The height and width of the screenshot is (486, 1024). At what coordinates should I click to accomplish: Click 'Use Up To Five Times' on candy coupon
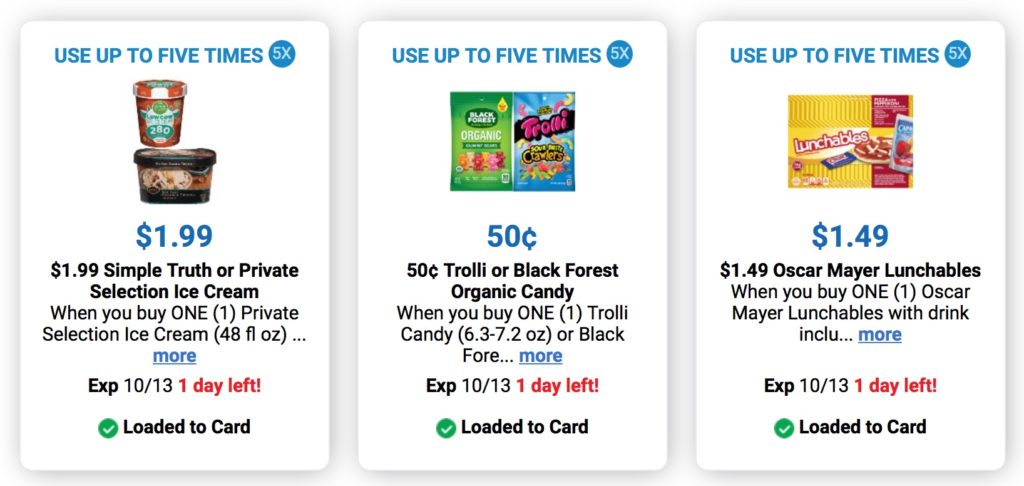pos(496,56)
